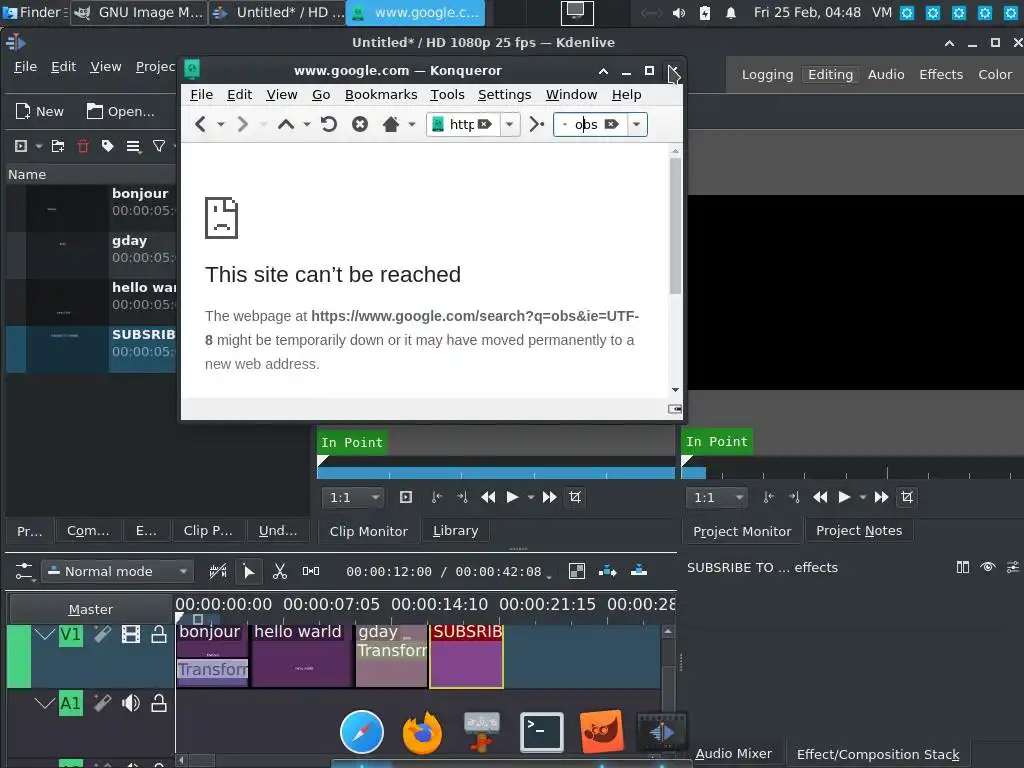
Task: Reload the page in Konqueror
Action: (329, 124)
